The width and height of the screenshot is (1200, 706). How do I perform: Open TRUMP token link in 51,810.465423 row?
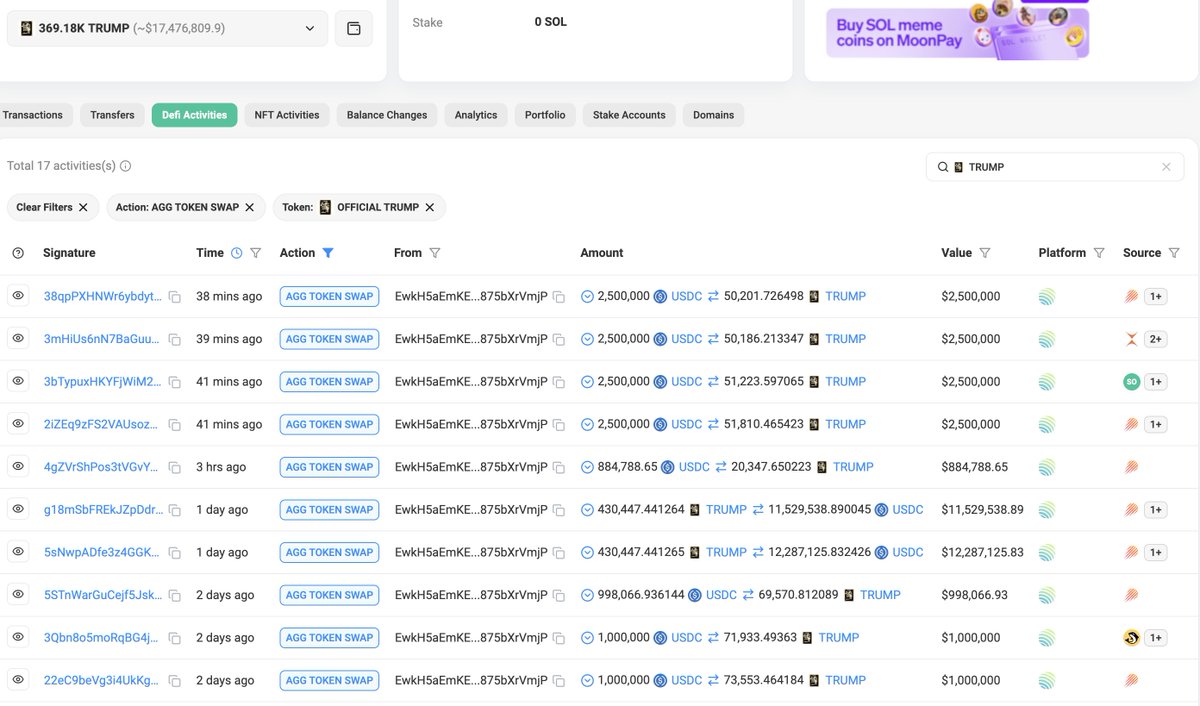846,424
